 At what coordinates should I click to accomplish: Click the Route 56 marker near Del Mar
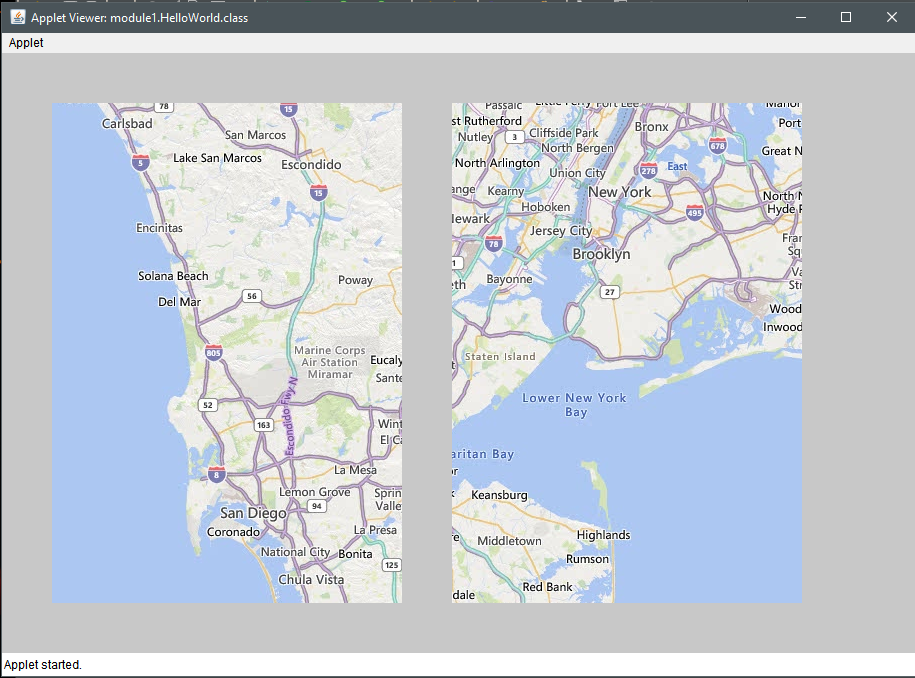(x=251, y=296)
